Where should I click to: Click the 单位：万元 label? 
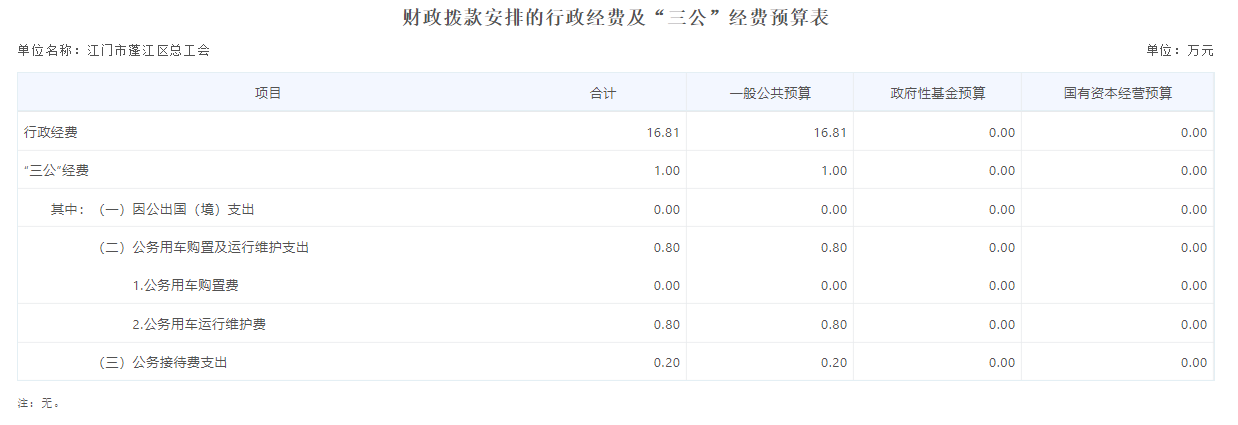click(x=1179, y=50)
